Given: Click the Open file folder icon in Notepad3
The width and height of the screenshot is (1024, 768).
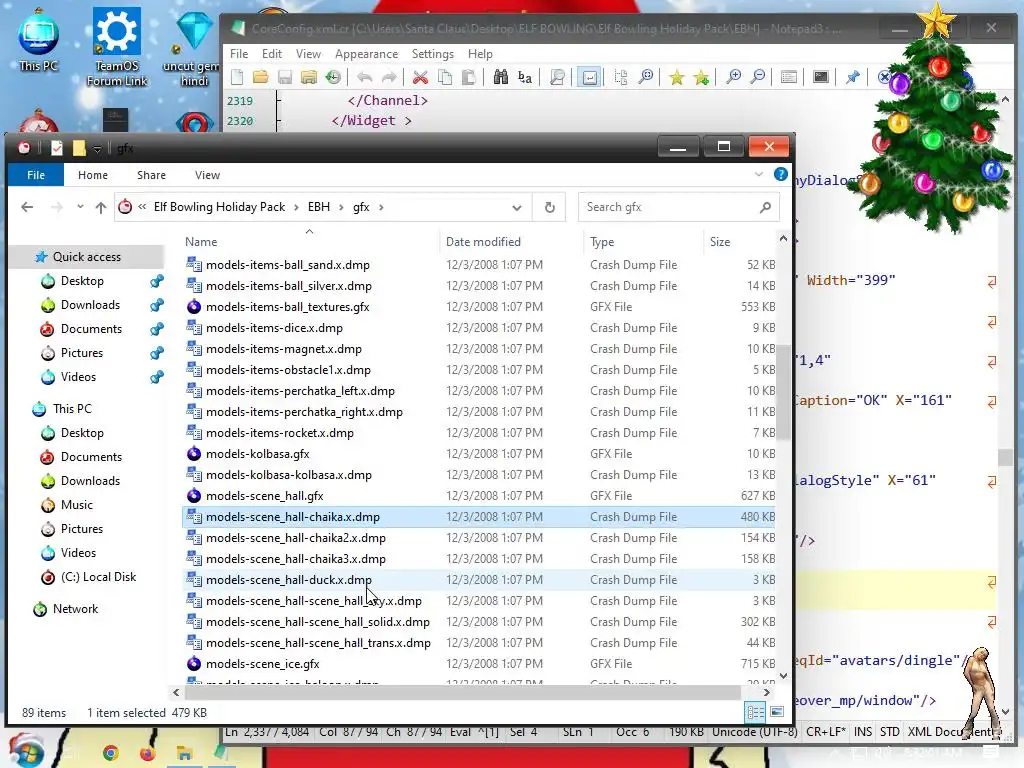Looking at the screenshot, I should 261,78.
